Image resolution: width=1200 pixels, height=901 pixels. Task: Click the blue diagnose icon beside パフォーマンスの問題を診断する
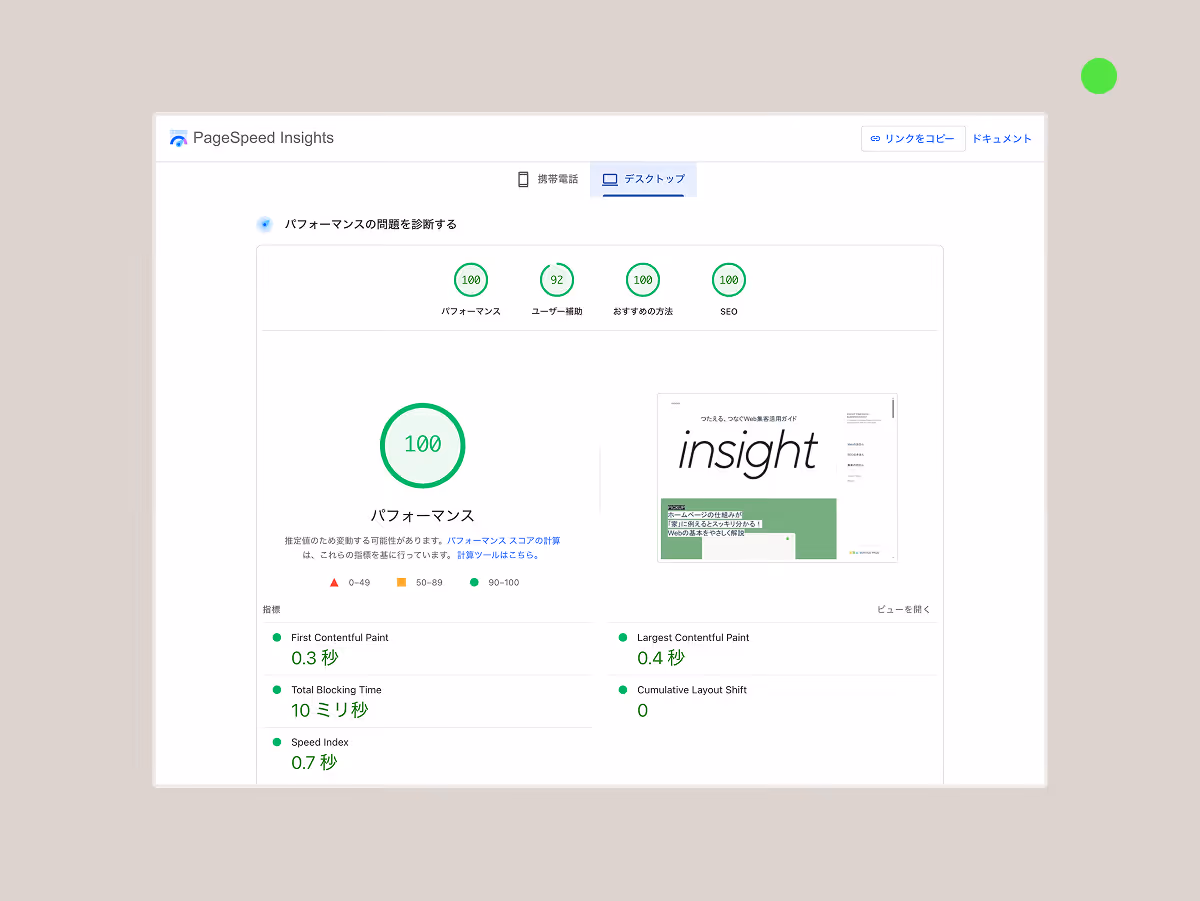click(x=265, y=224)
